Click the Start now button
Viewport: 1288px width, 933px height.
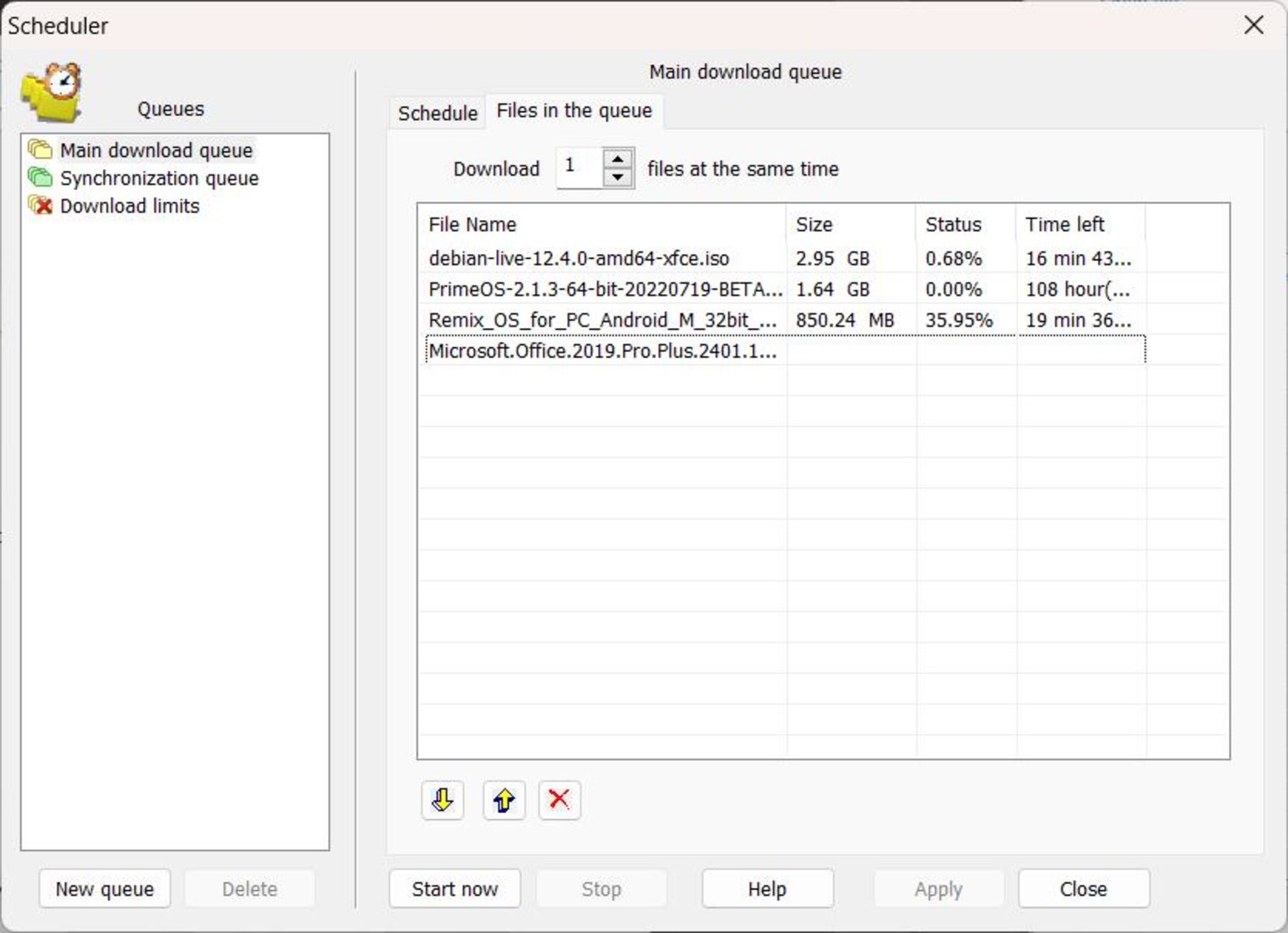pos(455,888)
